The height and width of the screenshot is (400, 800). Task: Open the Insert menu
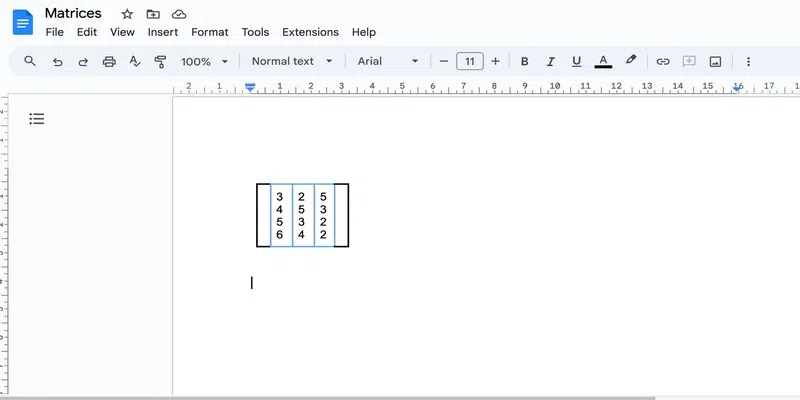pyautogui.click(x=163, y=32)
